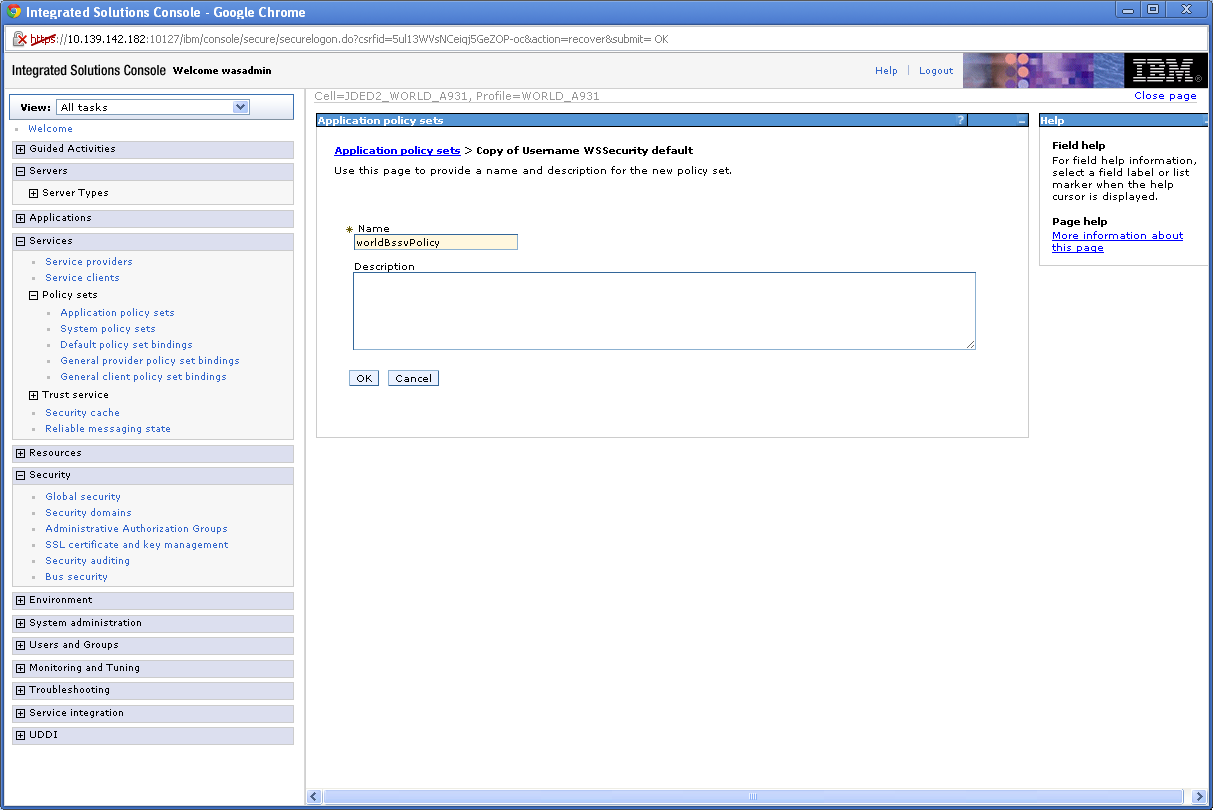Expand System administration section
The height and width of the screenshot is (810, 1213).
20,623
